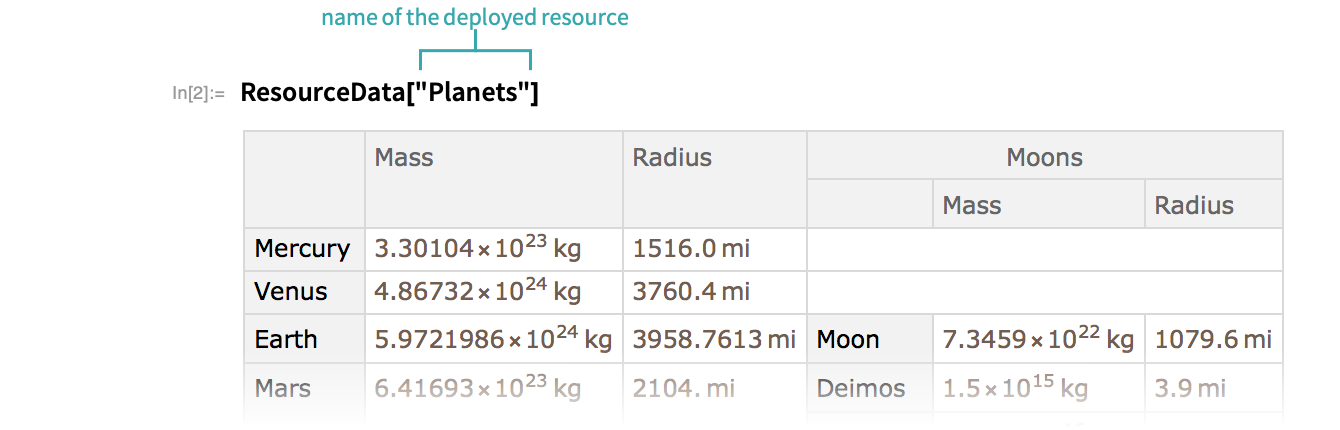Select the Moon's mass value cell
This screenshot has width=1340, height=430.
click(1038, 339)
